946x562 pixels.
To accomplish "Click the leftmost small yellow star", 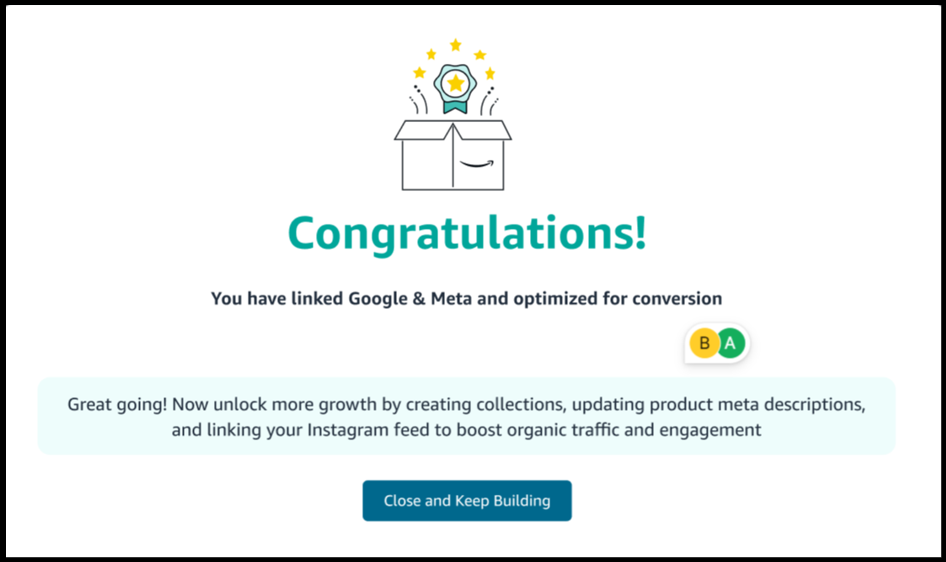I will point(420,73).
